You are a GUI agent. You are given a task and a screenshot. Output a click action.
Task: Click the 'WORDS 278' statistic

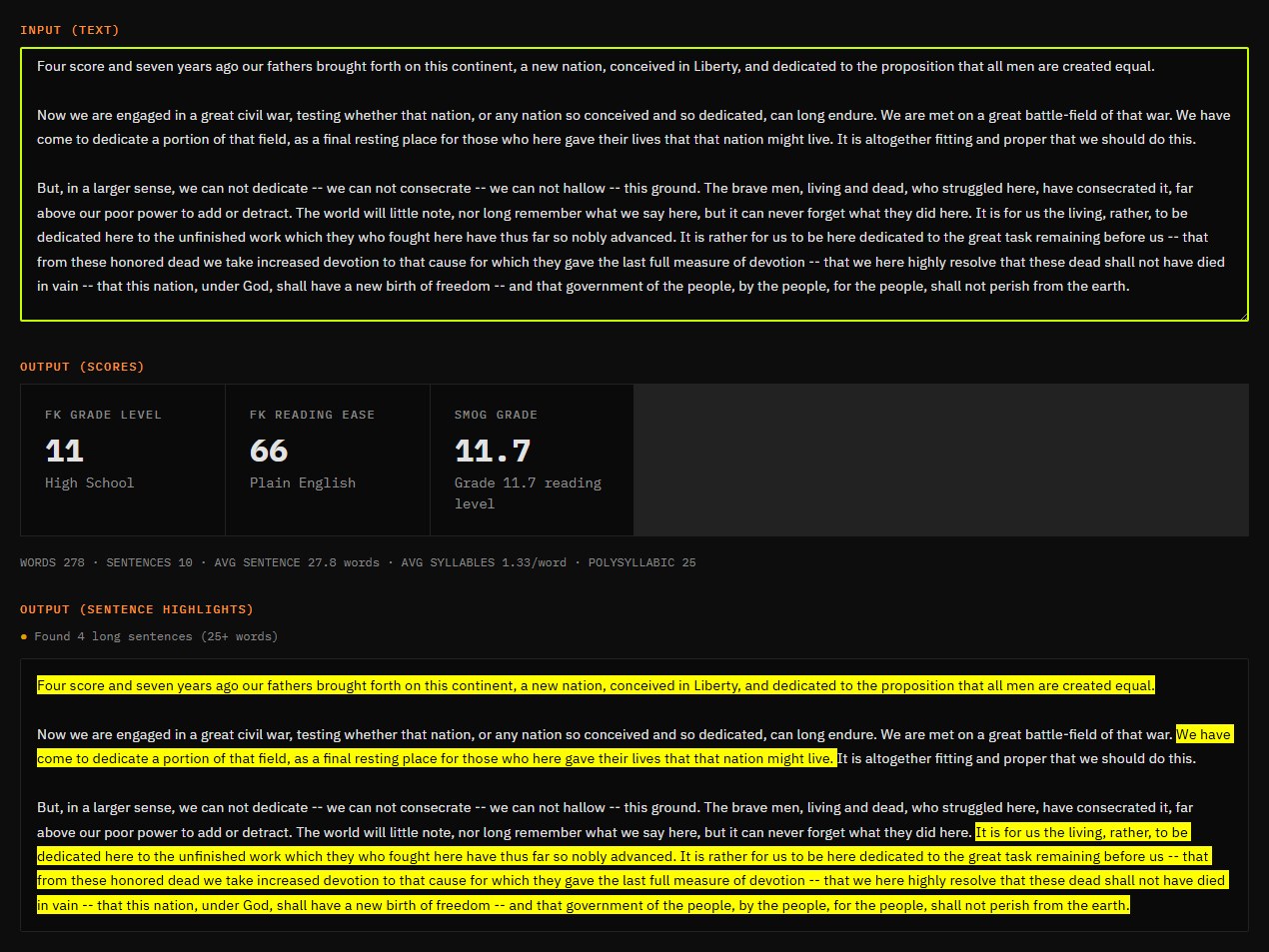point(52,562)
